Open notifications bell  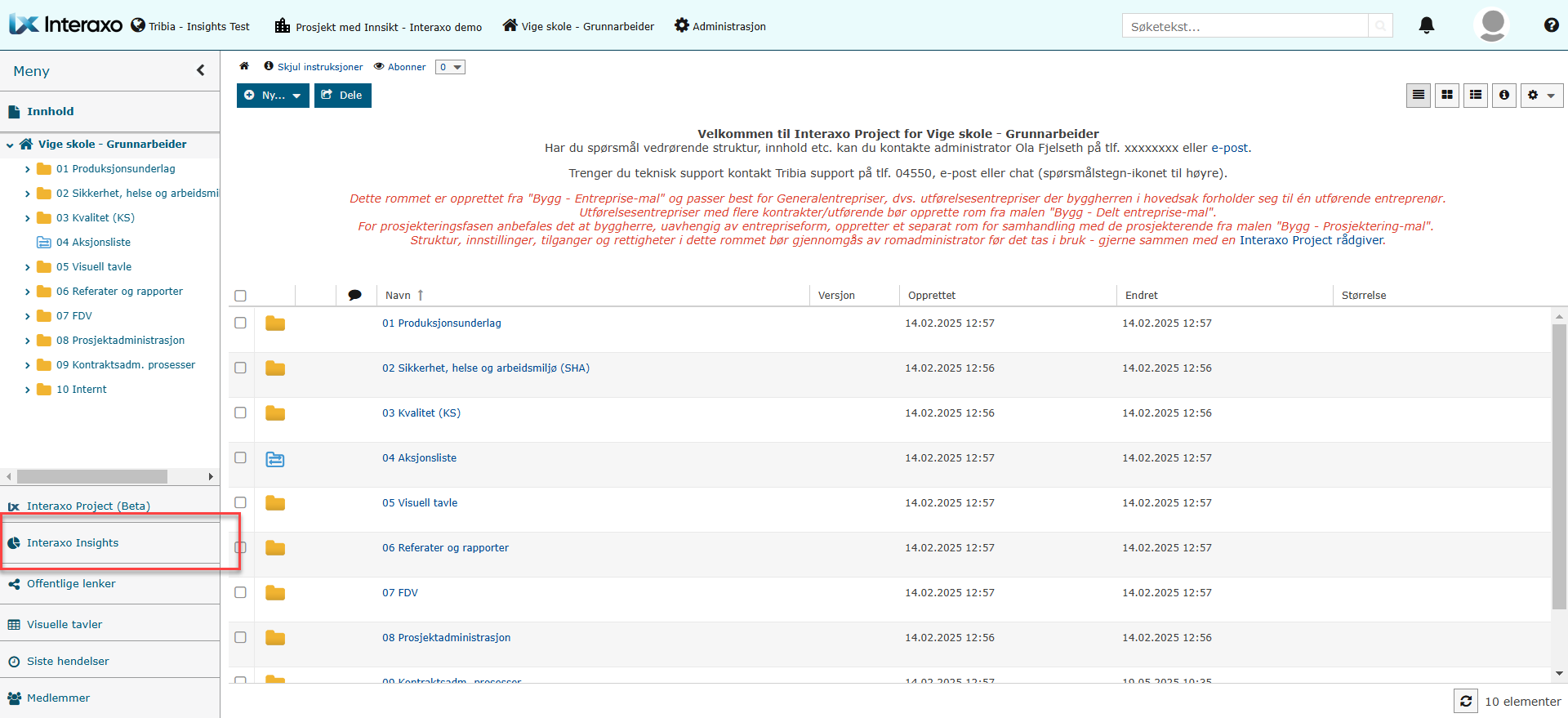pyautogui.click(x=1427, y=25)
